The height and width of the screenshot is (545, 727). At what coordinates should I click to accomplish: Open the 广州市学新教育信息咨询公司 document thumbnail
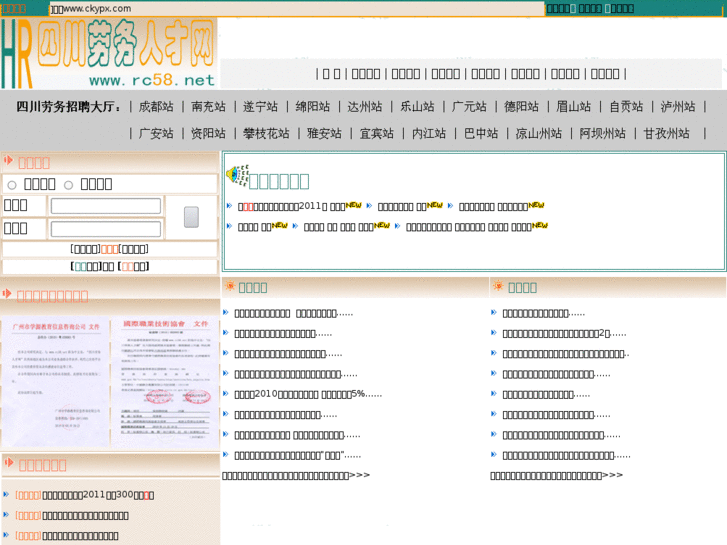(x=55, y=381)
